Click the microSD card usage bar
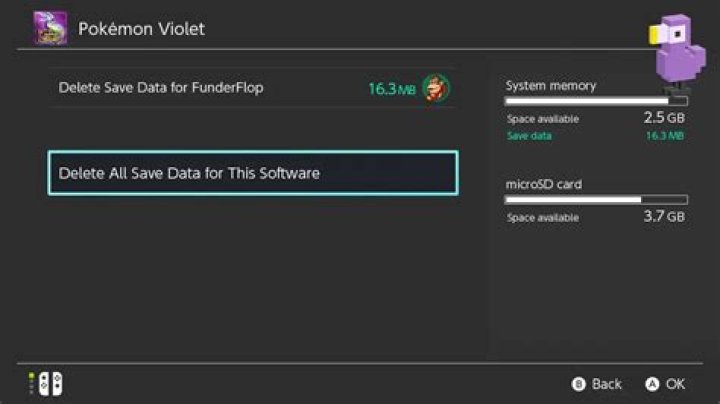Viewport: 720px width, 404px height. coord(596,200)
